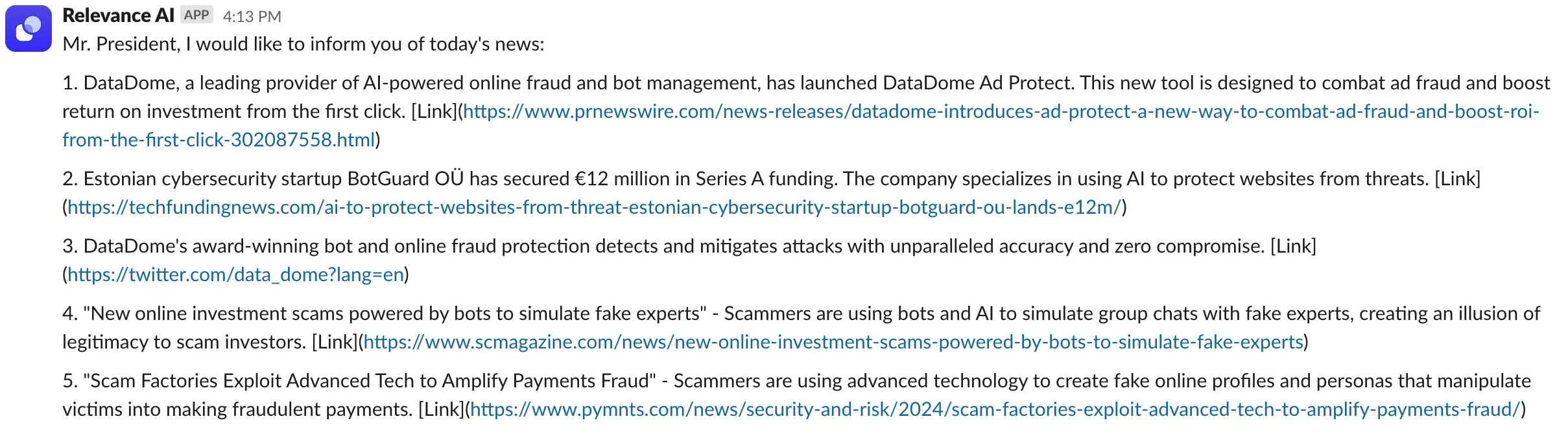Click the quoted "Scam Factories Exploit" headline

click(x=370, y=381)
